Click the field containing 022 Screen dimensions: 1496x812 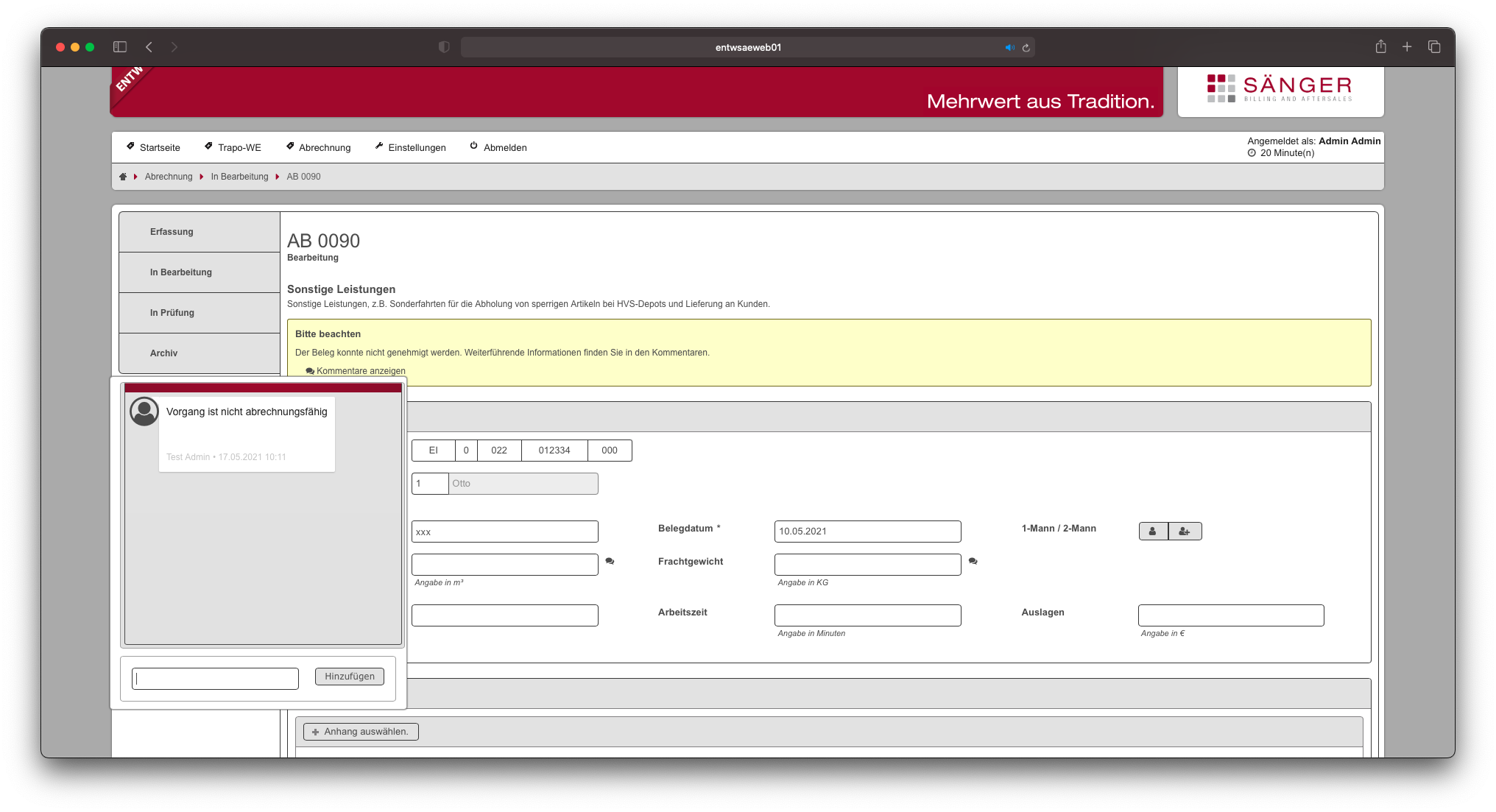[499, 451]
